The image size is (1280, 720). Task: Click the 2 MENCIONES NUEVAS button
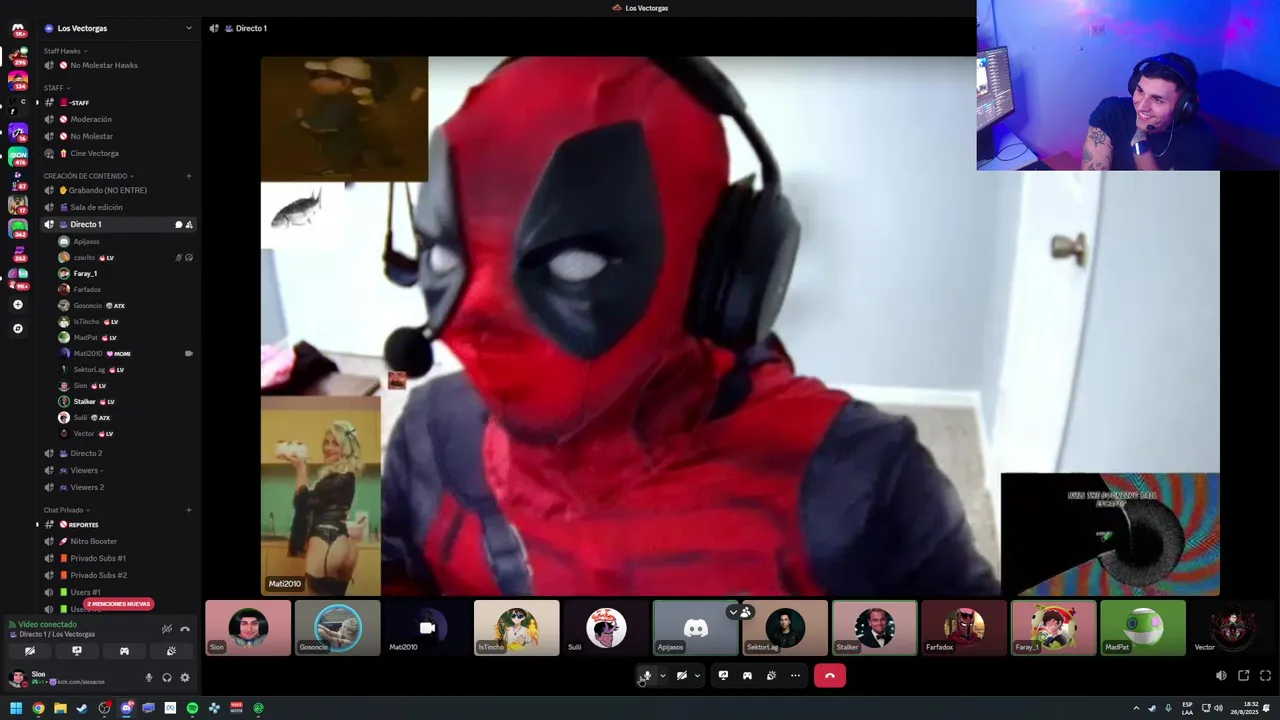coord(118,604)
